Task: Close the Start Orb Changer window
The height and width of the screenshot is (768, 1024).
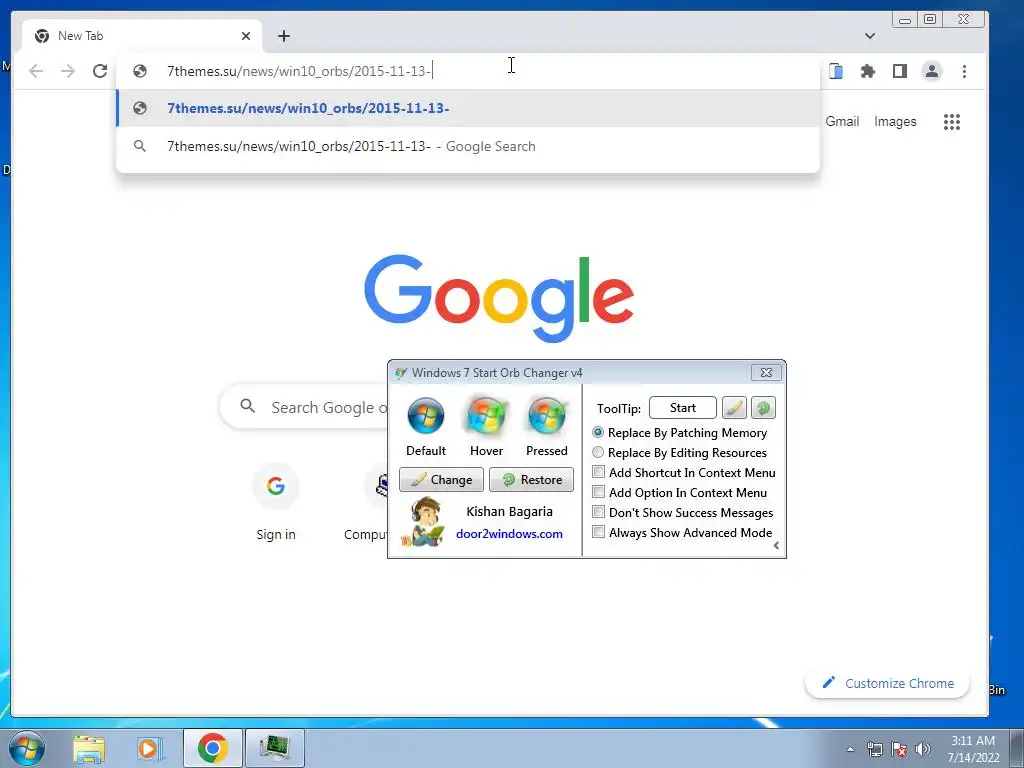Action: tap(766, 372)
